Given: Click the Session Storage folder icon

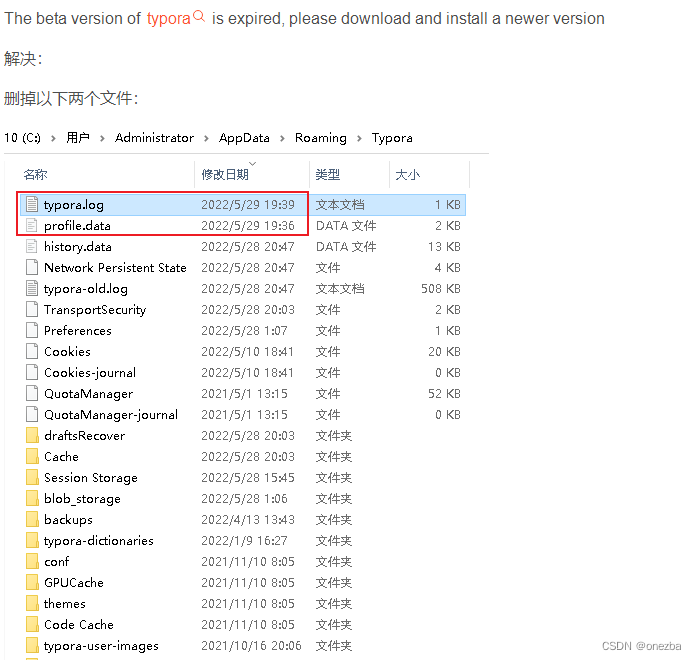Looking at the screenshot, I should click(32, 478).
